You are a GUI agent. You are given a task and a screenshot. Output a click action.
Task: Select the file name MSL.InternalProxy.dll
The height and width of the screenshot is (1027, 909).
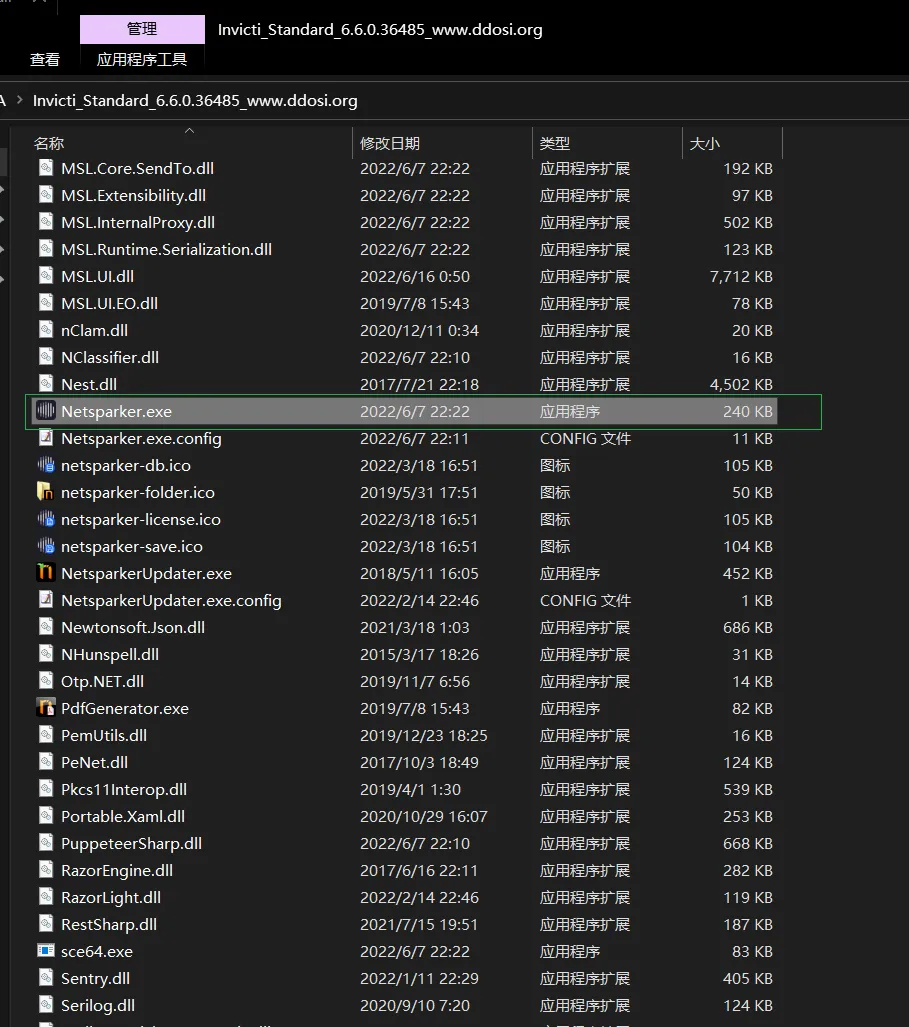click(138, 222)
